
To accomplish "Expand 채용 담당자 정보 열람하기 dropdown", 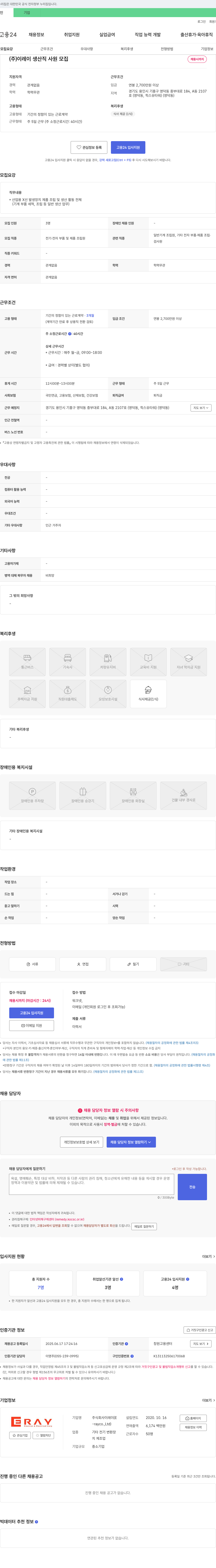I will (131, 1142).
